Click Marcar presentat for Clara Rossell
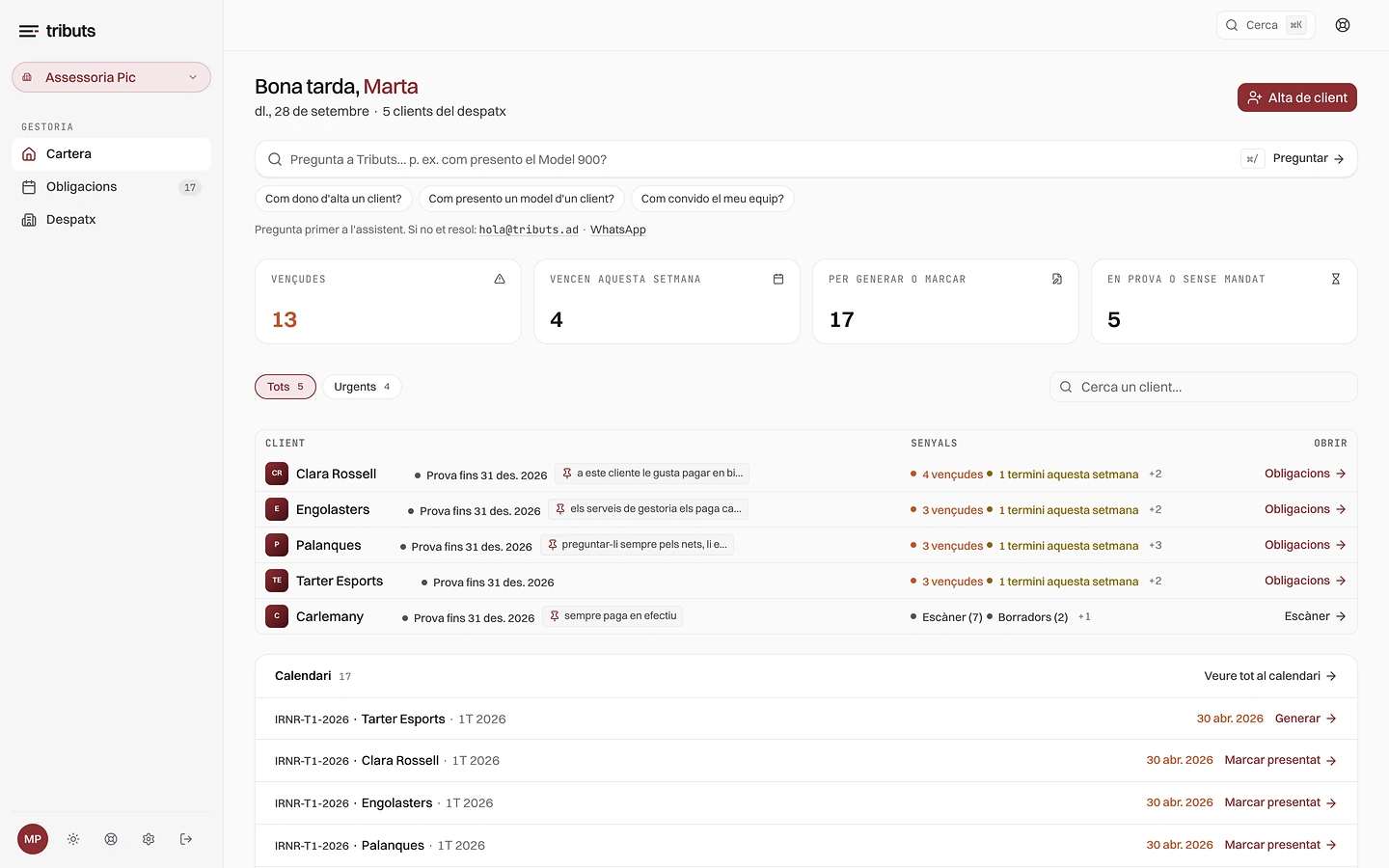The height and width of the screenshot is (868, 1389). [x=1281, y=760]
